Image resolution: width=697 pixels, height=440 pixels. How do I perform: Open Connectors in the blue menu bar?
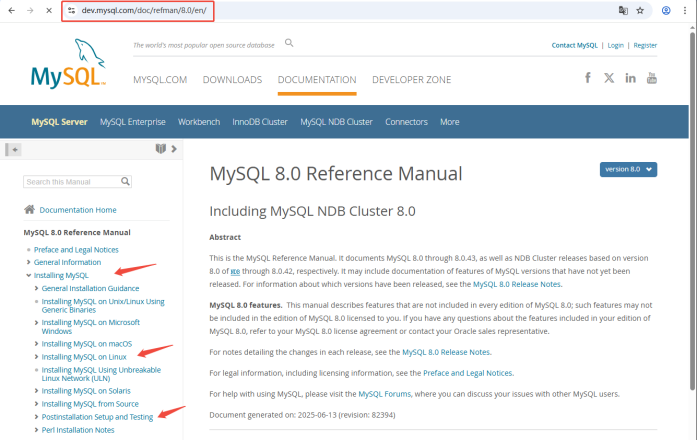point(406,122)
